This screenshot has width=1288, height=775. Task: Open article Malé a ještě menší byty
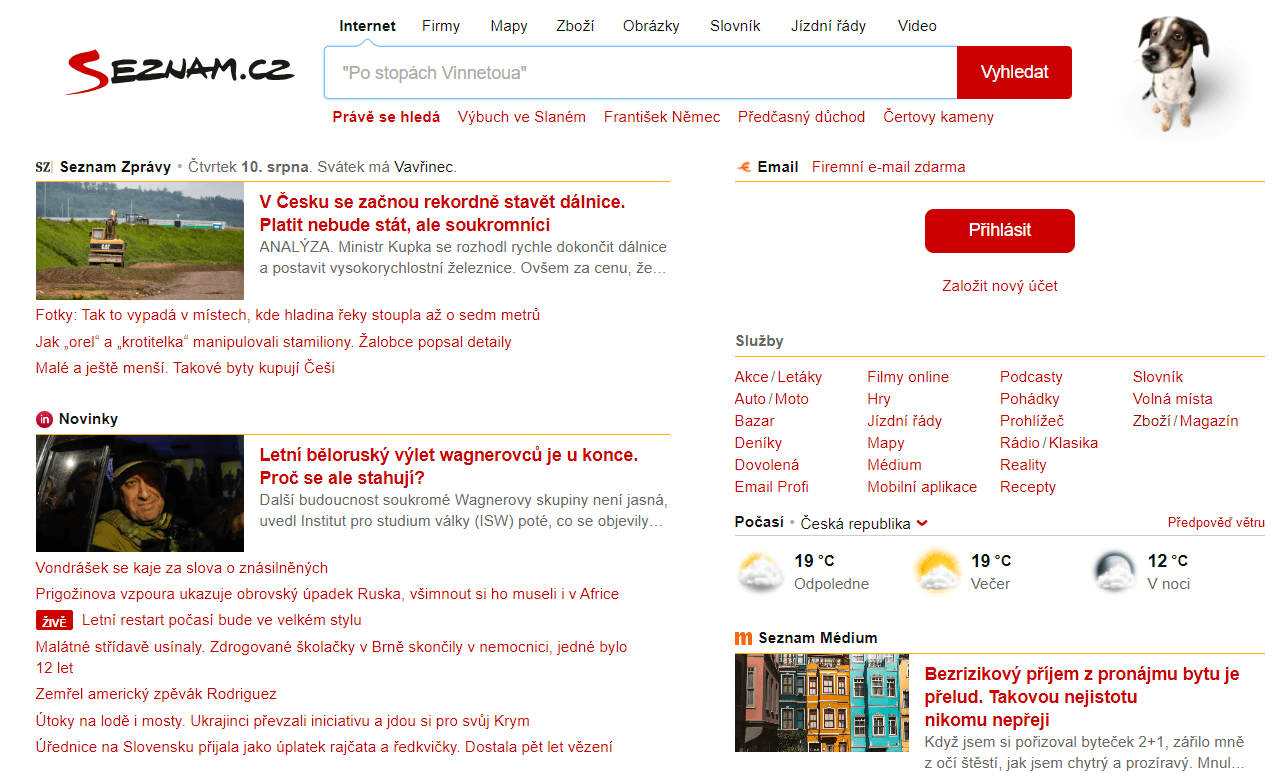(185, 368)
